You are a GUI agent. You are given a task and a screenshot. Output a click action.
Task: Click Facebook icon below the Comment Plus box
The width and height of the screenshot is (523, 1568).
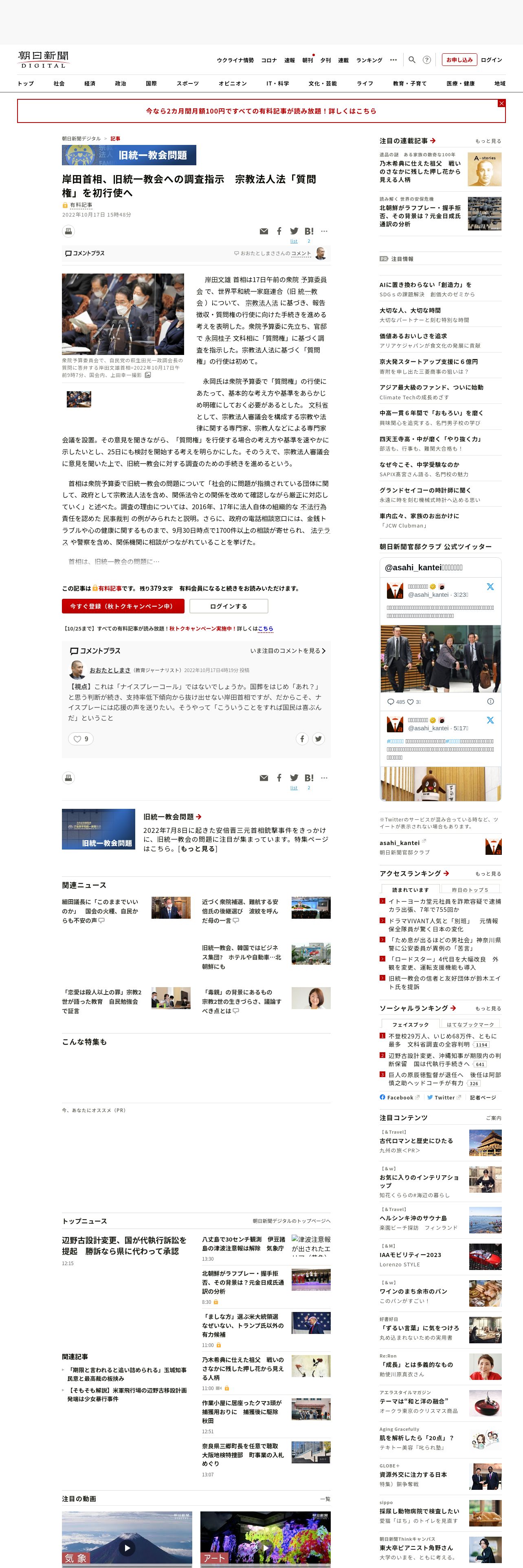coord(279,778)
